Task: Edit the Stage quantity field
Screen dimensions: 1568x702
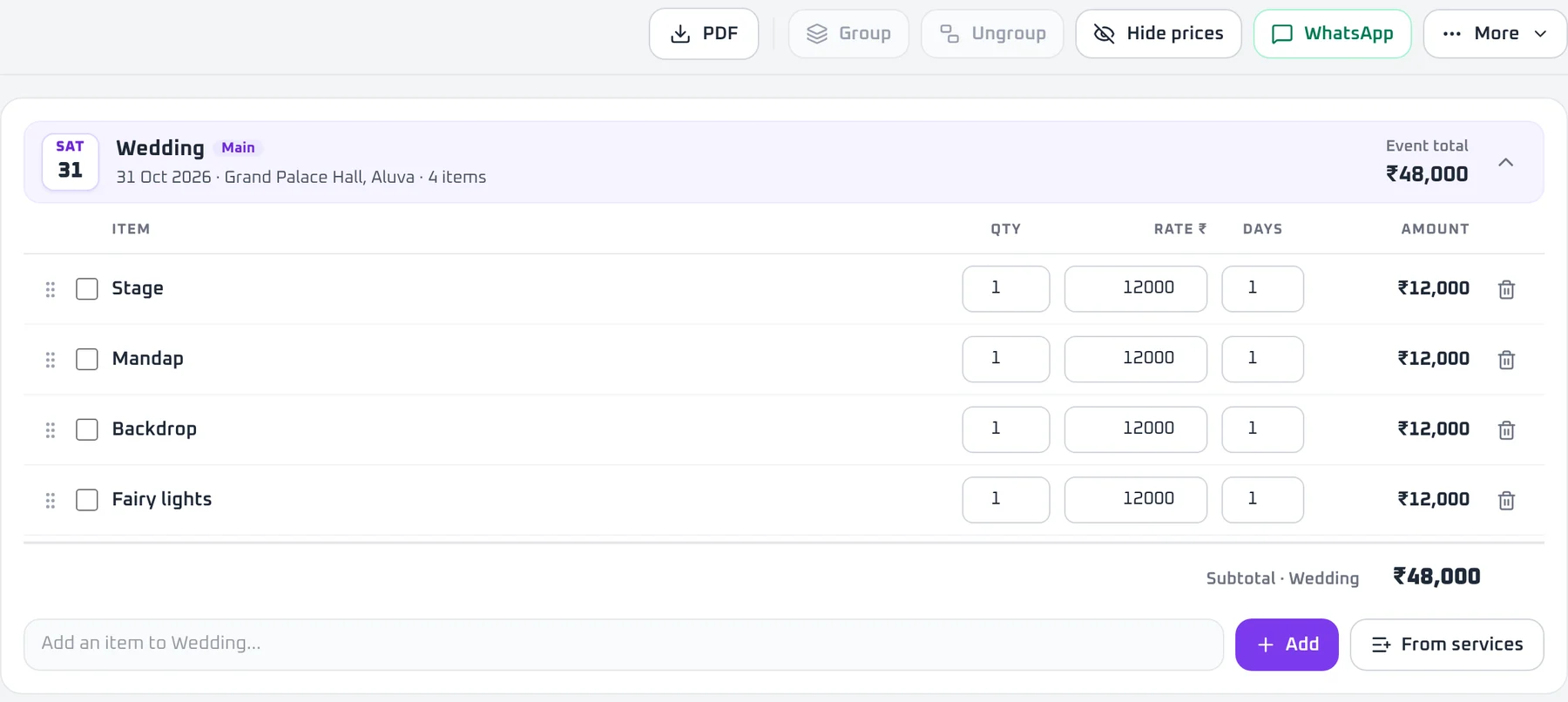Action: 1006,289
